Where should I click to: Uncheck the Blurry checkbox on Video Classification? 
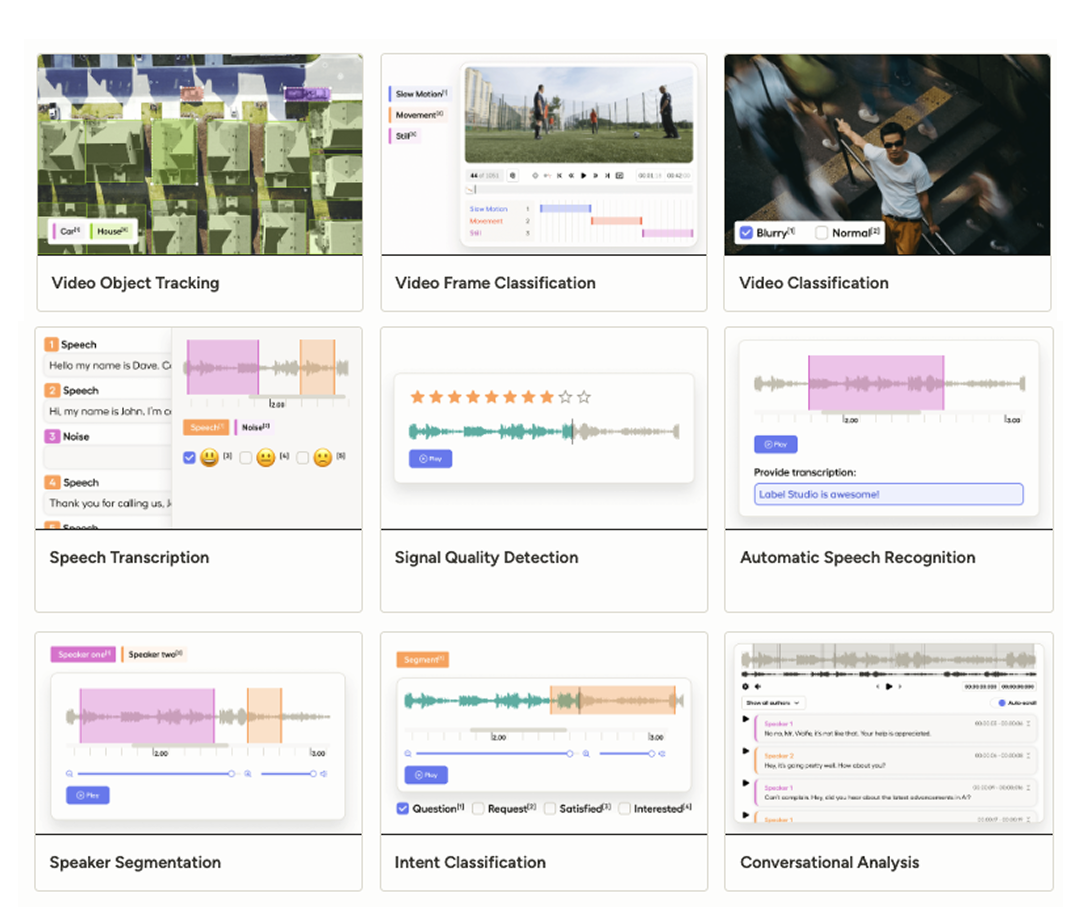pos(747,232)
